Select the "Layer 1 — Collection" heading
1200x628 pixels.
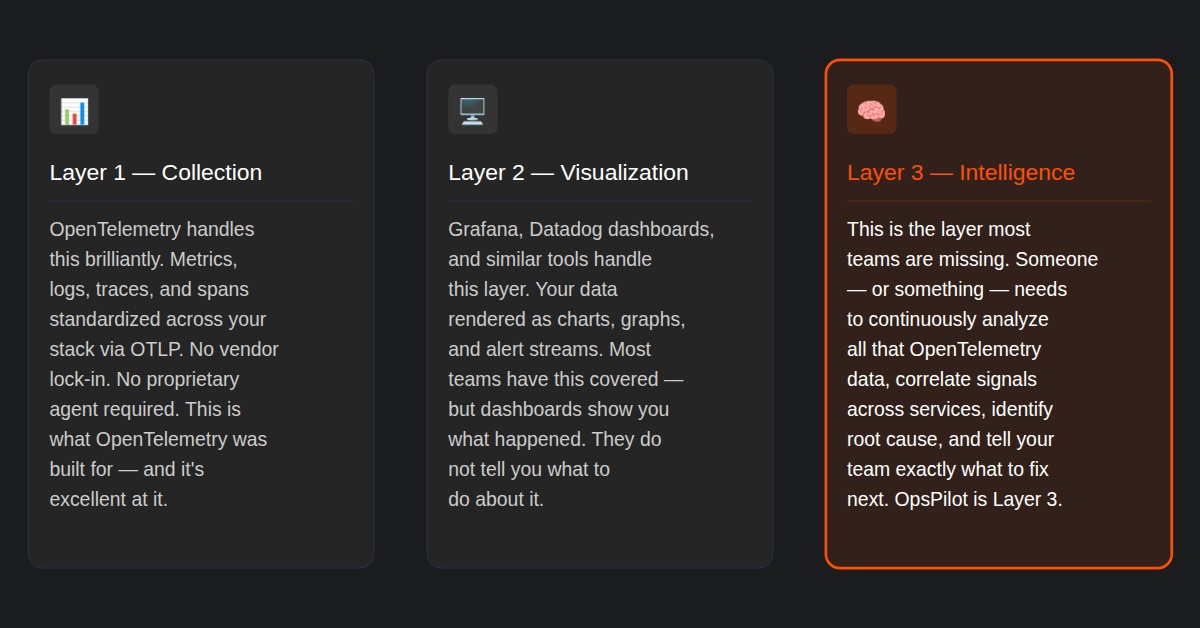pos(156,173)
